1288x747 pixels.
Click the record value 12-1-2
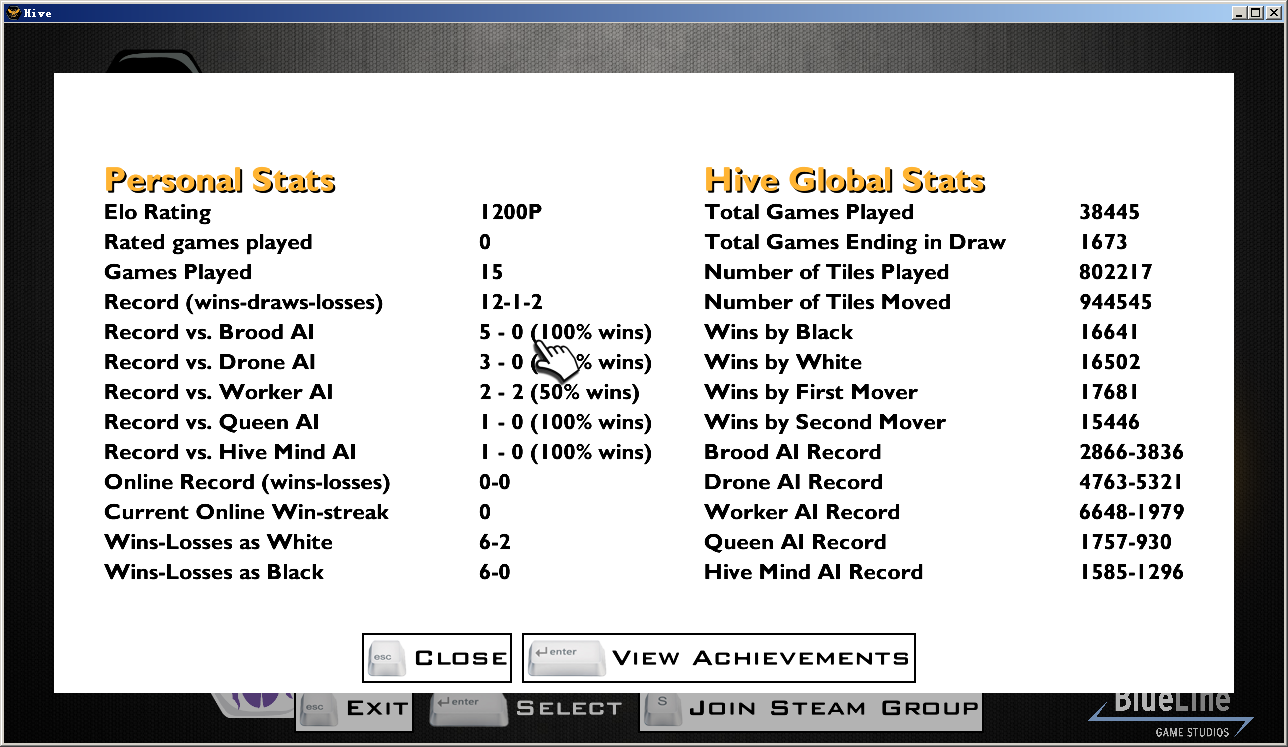511,302
